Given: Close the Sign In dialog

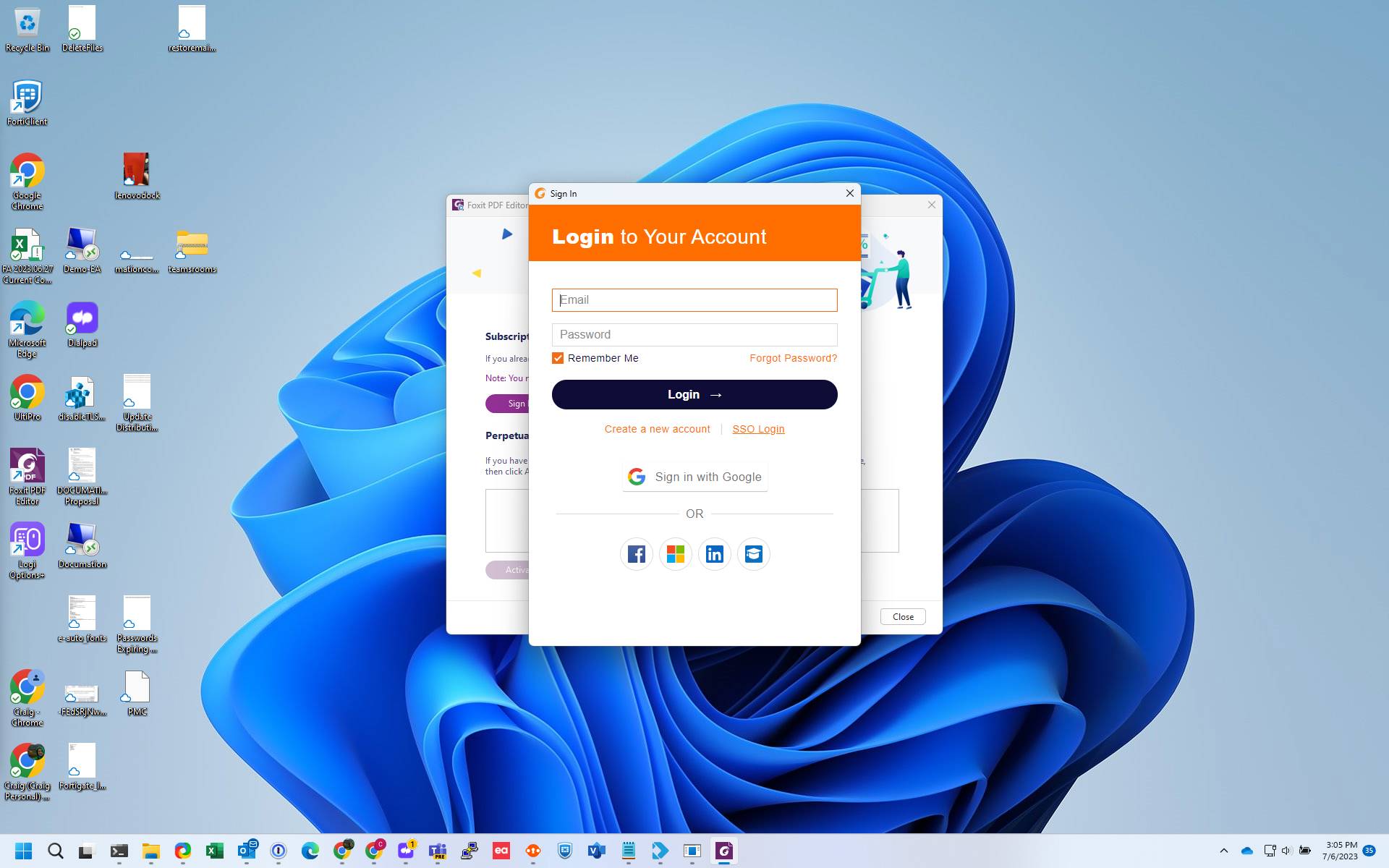Looking at the screenshot, I should (850, 193).
